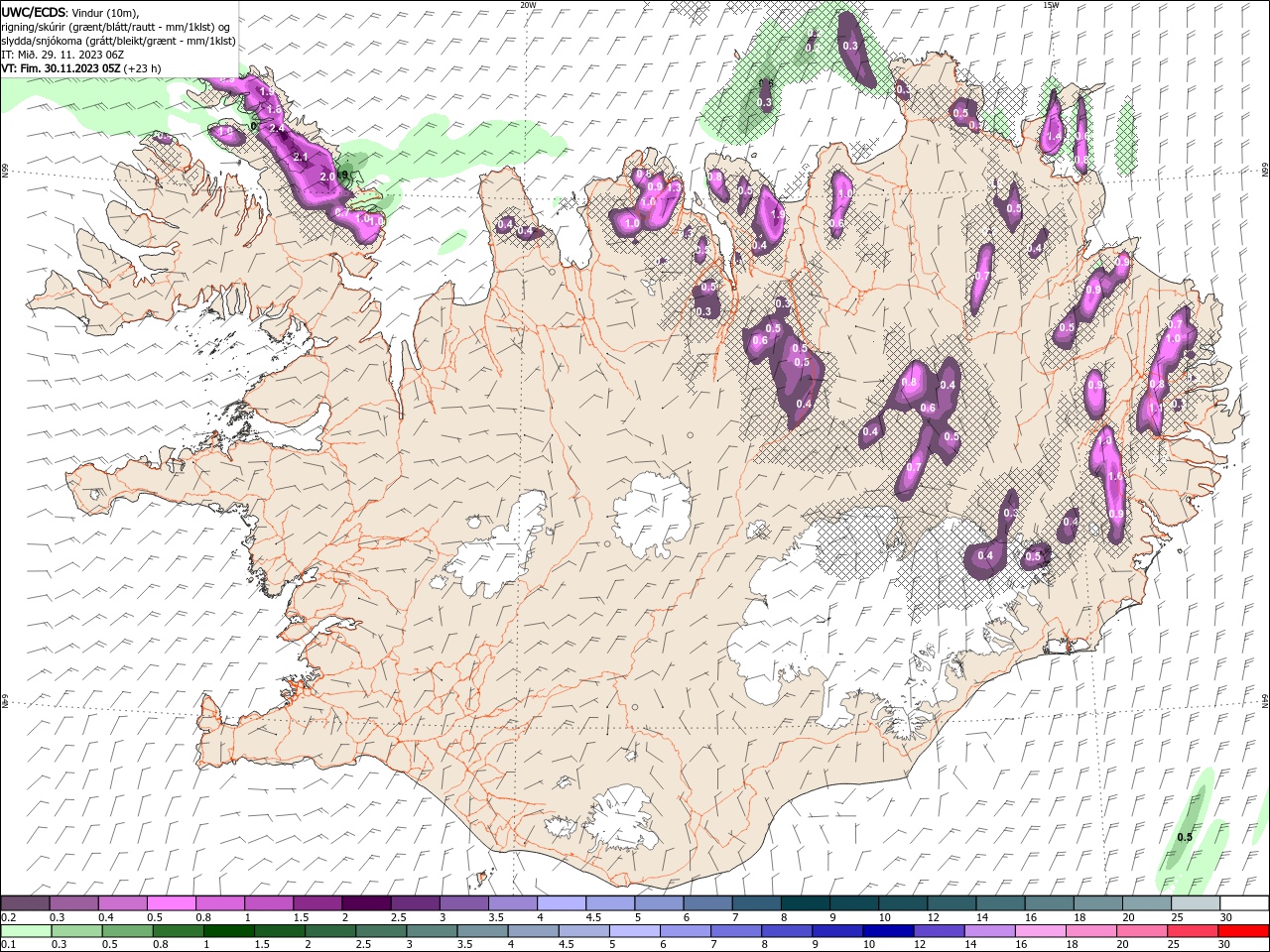The image size is (1270, 952).
Task: Click the 'slydda/snjókoma (grátt/bleikt/grænt - mm/1klst)' header line
Action: tap(119, 41)
